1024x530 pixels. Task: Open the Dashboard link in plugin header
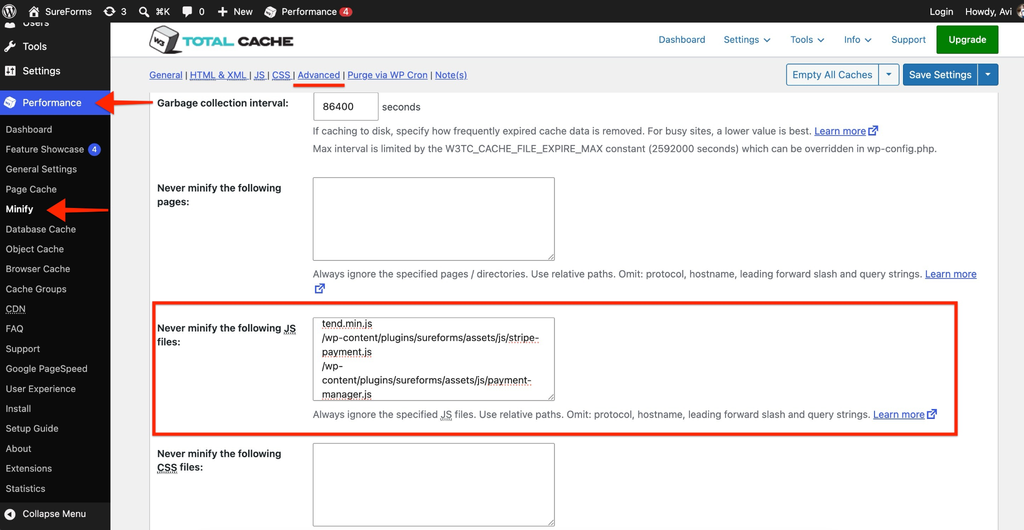[x=682, y=40]
